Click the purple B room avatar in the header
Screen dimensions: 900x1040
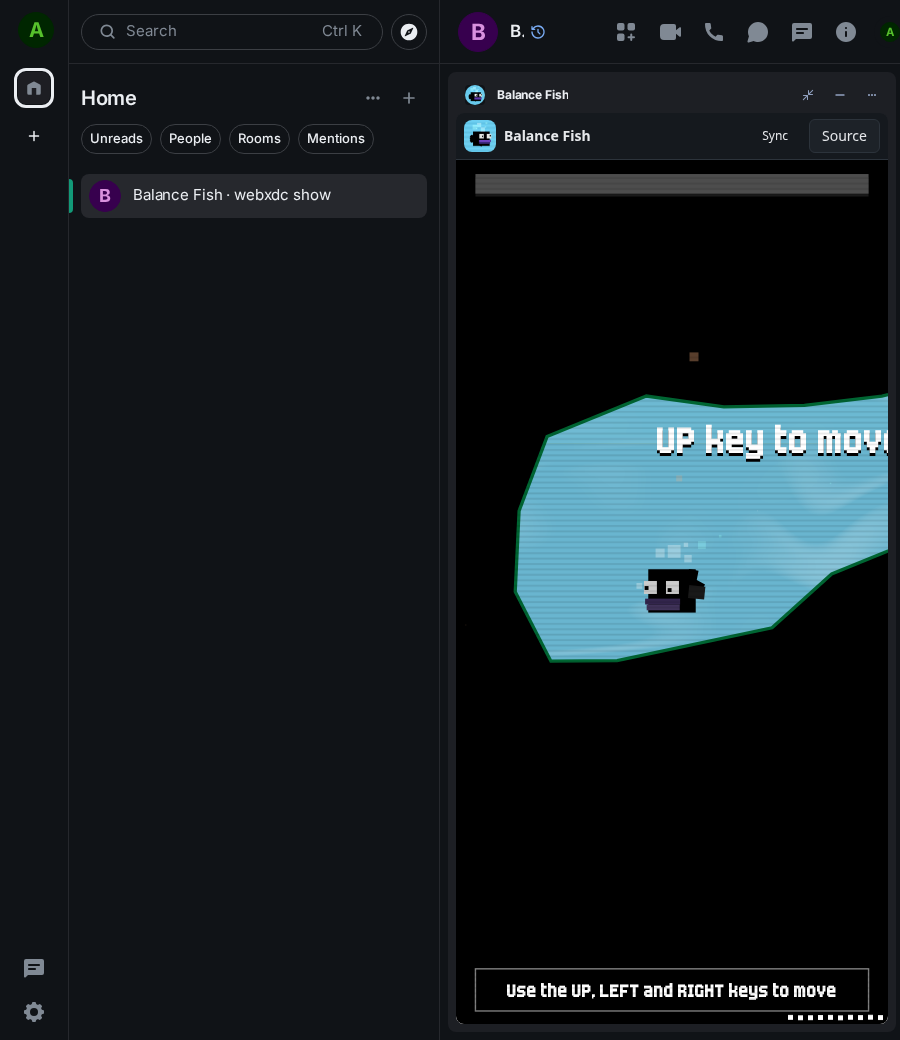pos(478,32)
